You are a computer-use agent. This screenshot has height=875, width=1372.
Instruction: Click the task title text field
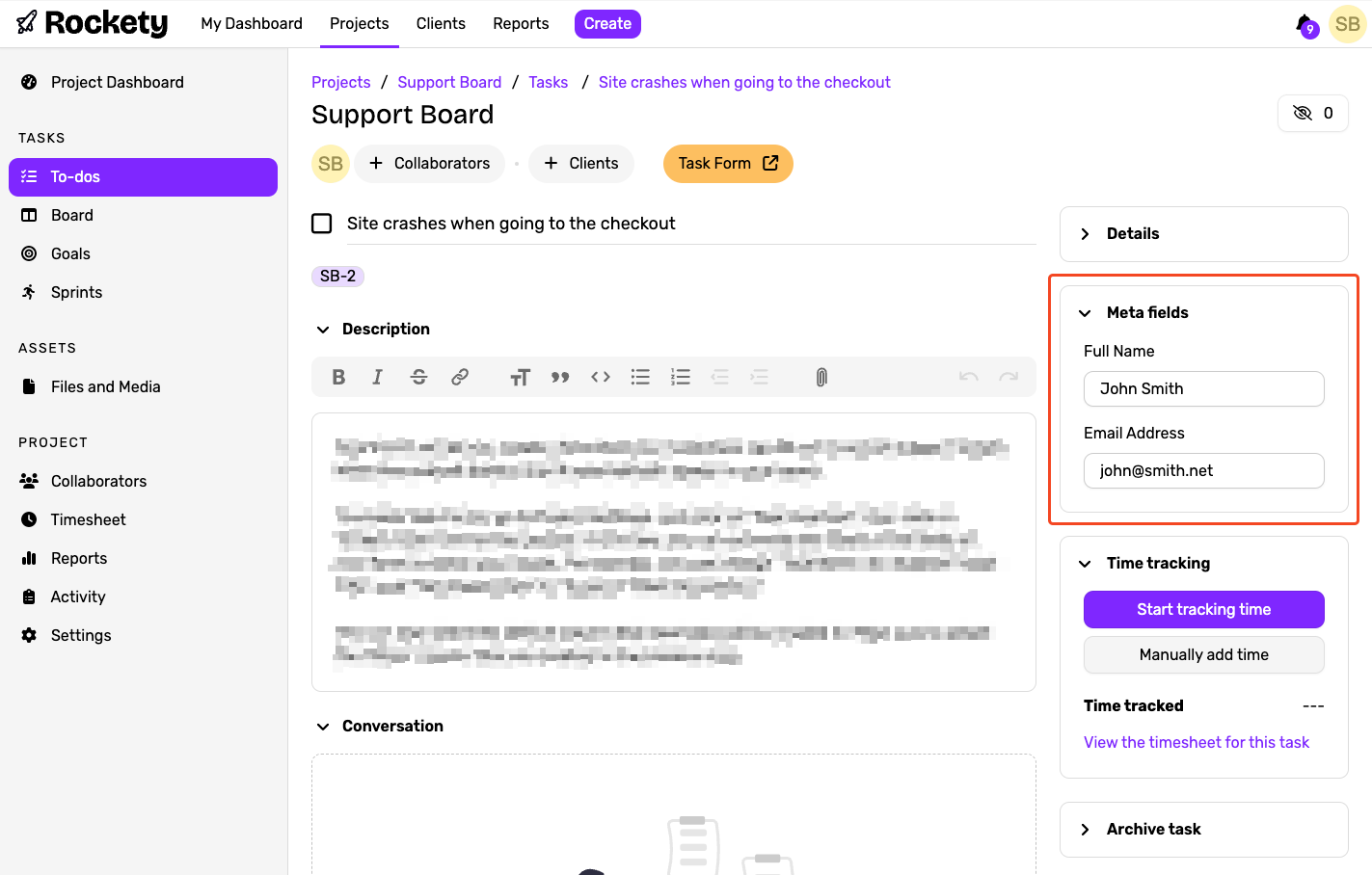pyautogui.click(x=690, y=224)
